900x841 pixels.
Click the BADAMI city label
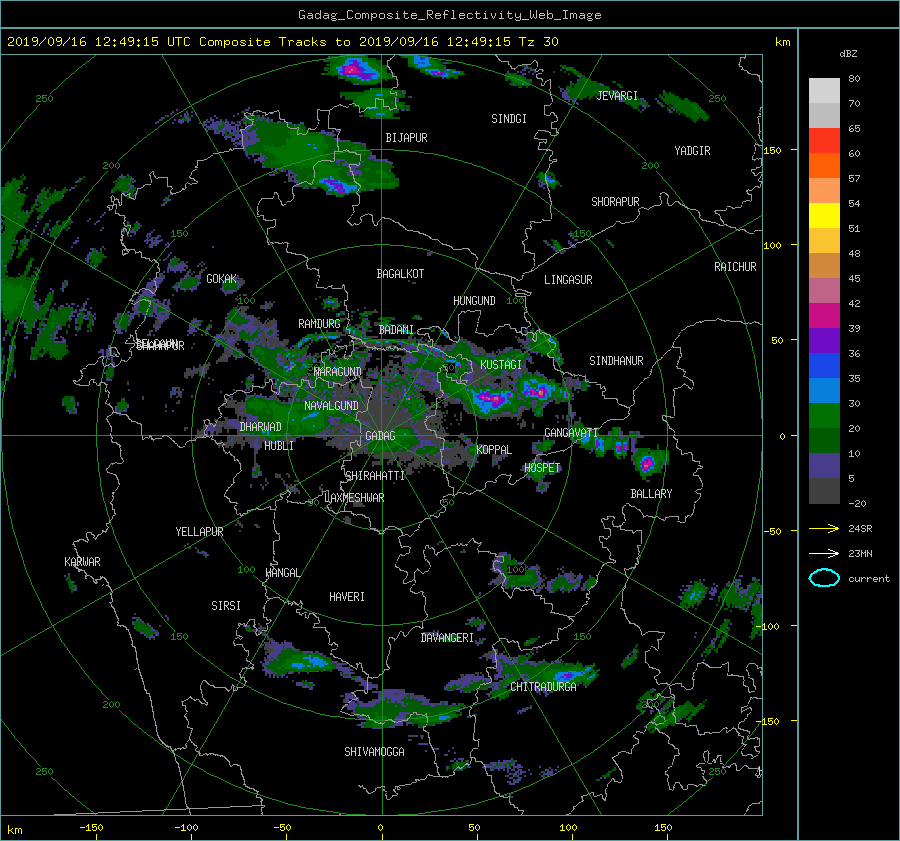[x=396, y=330]
